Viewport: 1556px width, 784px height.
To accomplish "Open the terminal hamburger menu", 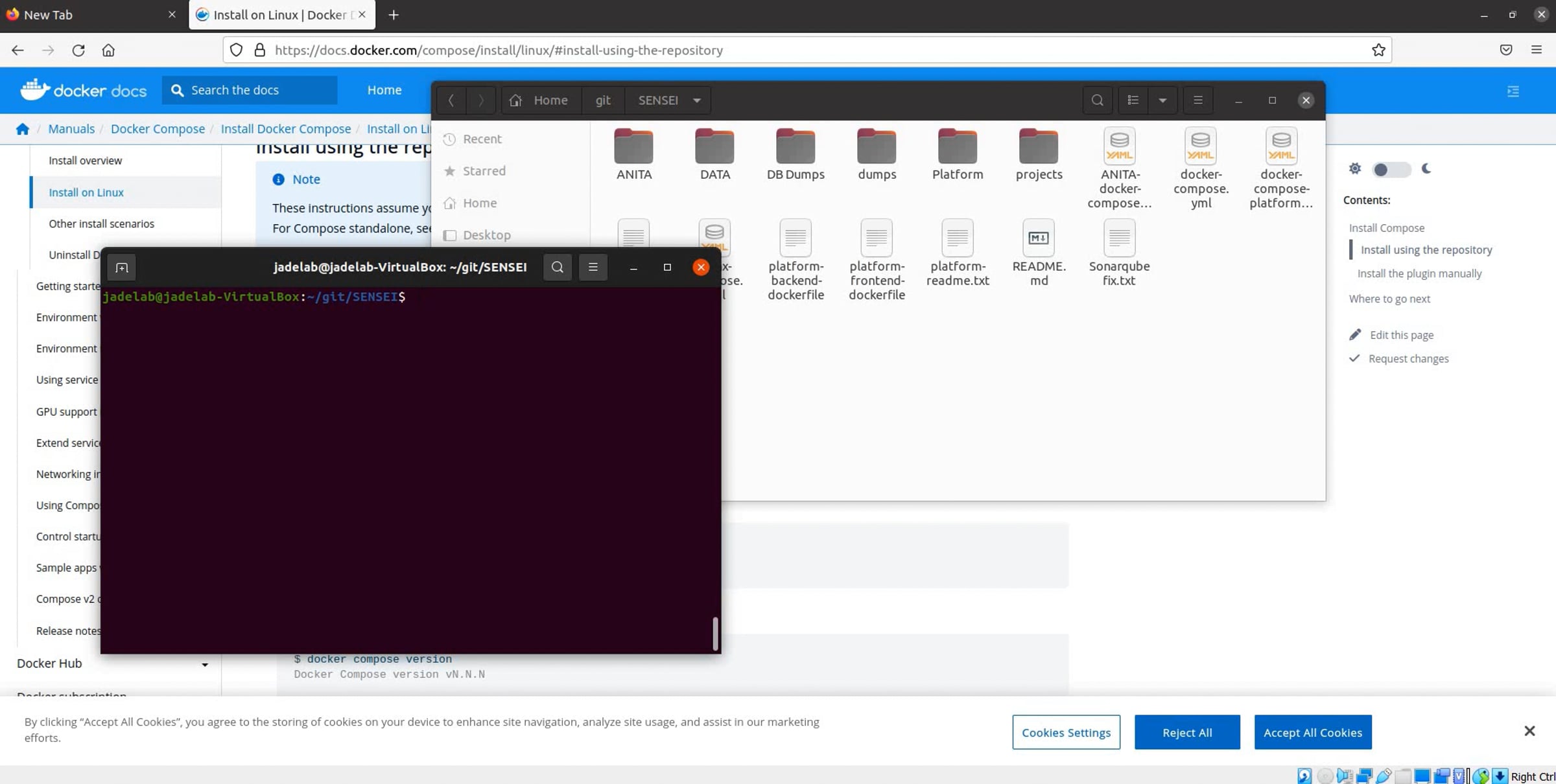I will click(593, 267).
